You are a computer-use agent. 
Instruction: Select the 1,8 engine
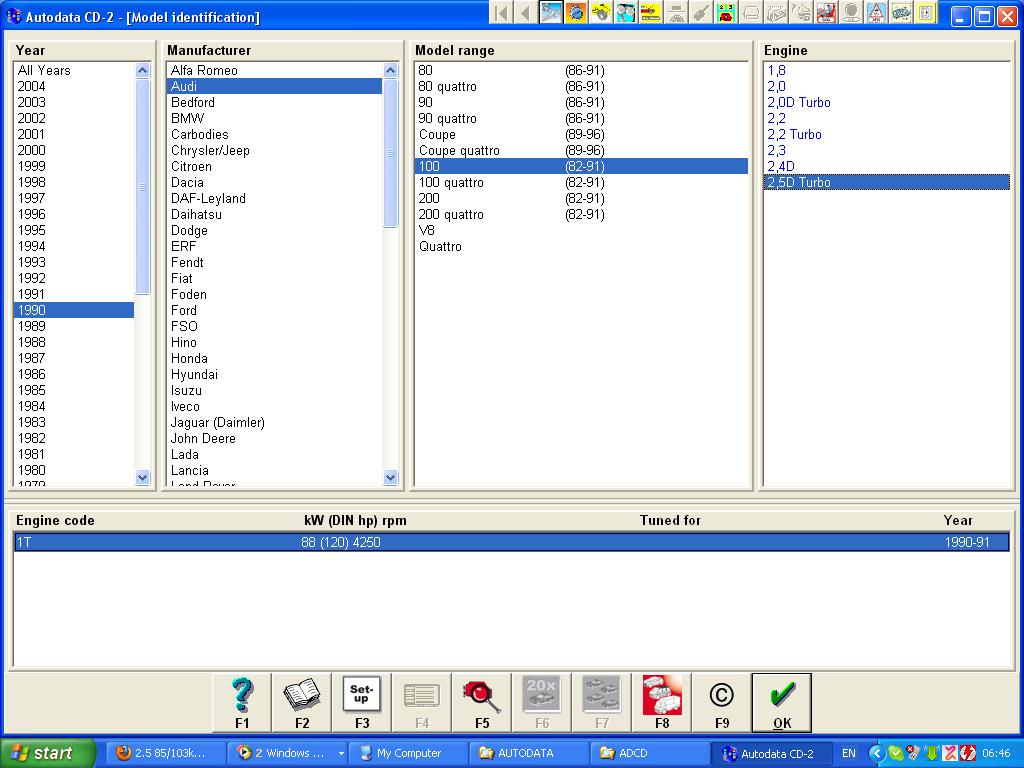[x=887, y=71]
